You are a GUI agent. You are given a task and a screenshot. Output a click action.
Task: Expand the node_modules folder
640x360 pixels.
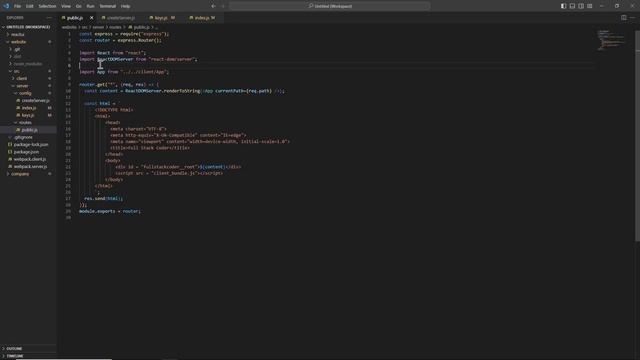(29, 64)
